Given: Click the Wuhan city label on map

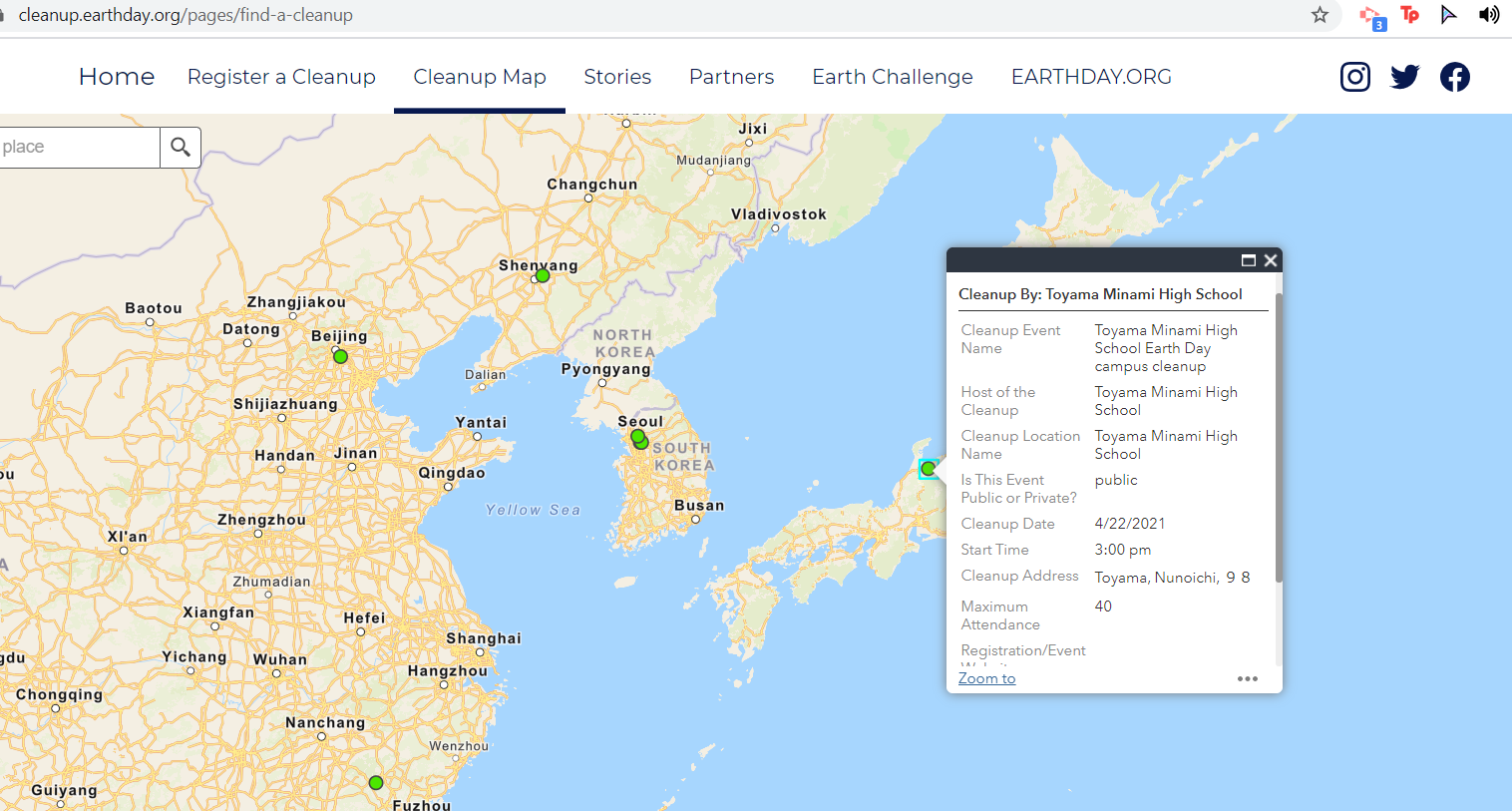Looking at the screenshot, I should point(280,659).
